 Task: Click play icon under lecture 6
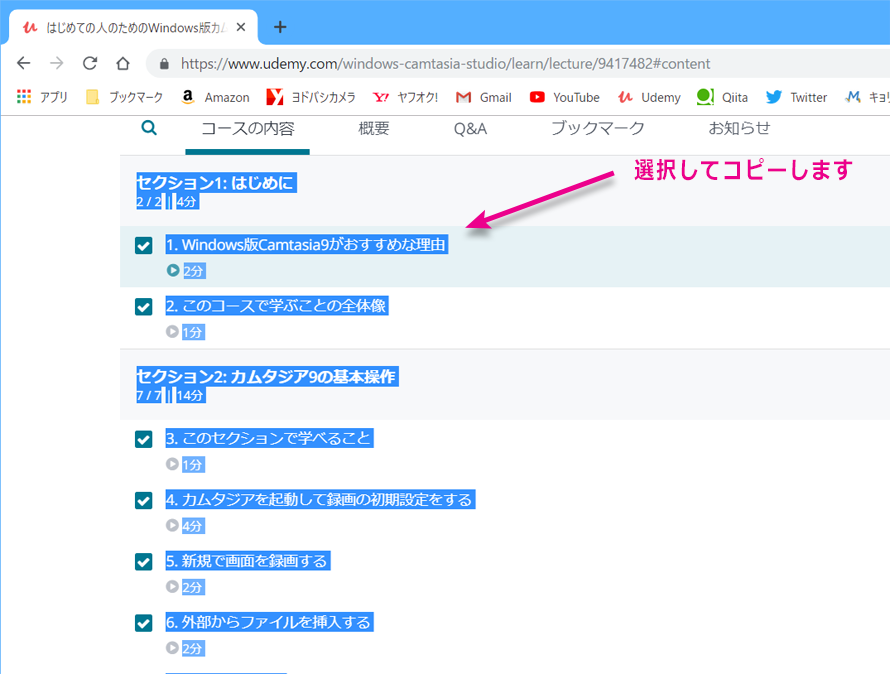173,647
